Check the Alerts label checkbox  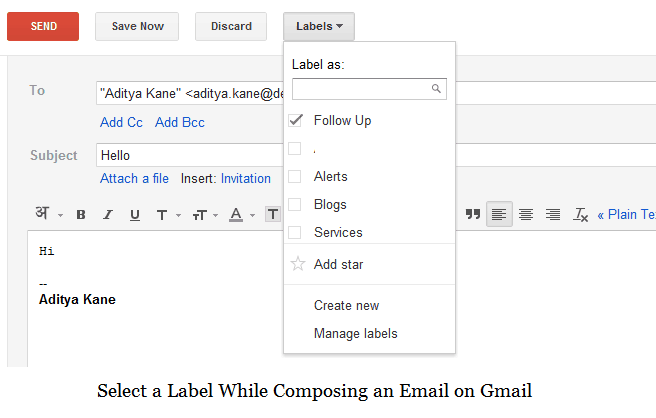pyautogui.click(x=295, y=177)
